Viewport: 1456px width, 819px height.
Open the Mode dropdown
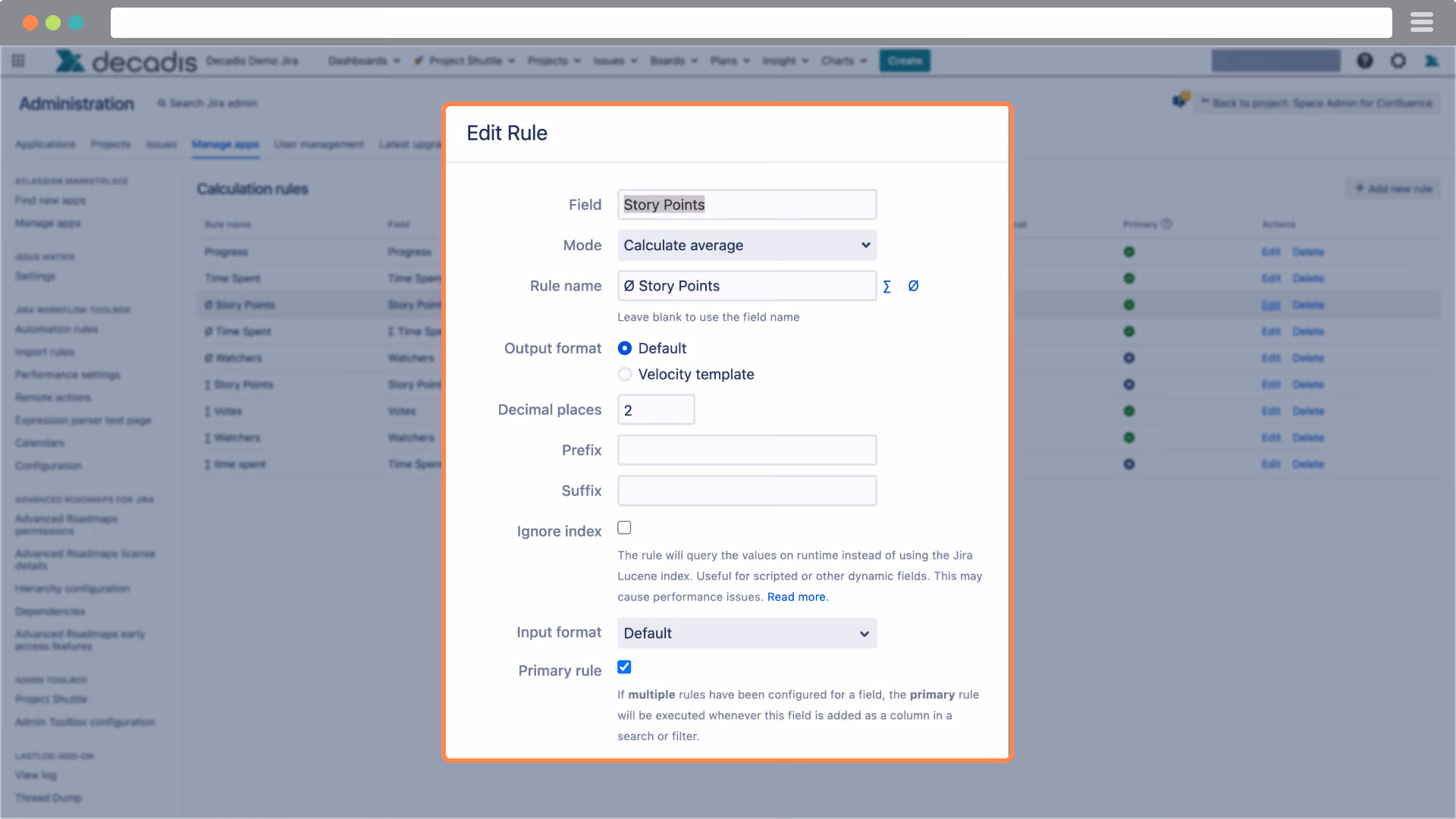pyautogui.click(x=747, y=245)
